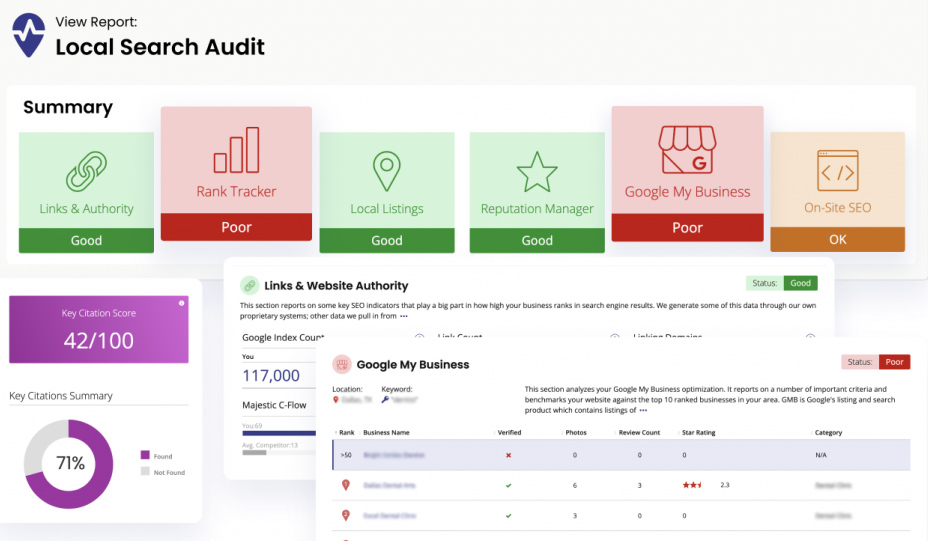
Task: Expand the Links & Website Authority description ellipsis
Action: coord(403,316)
